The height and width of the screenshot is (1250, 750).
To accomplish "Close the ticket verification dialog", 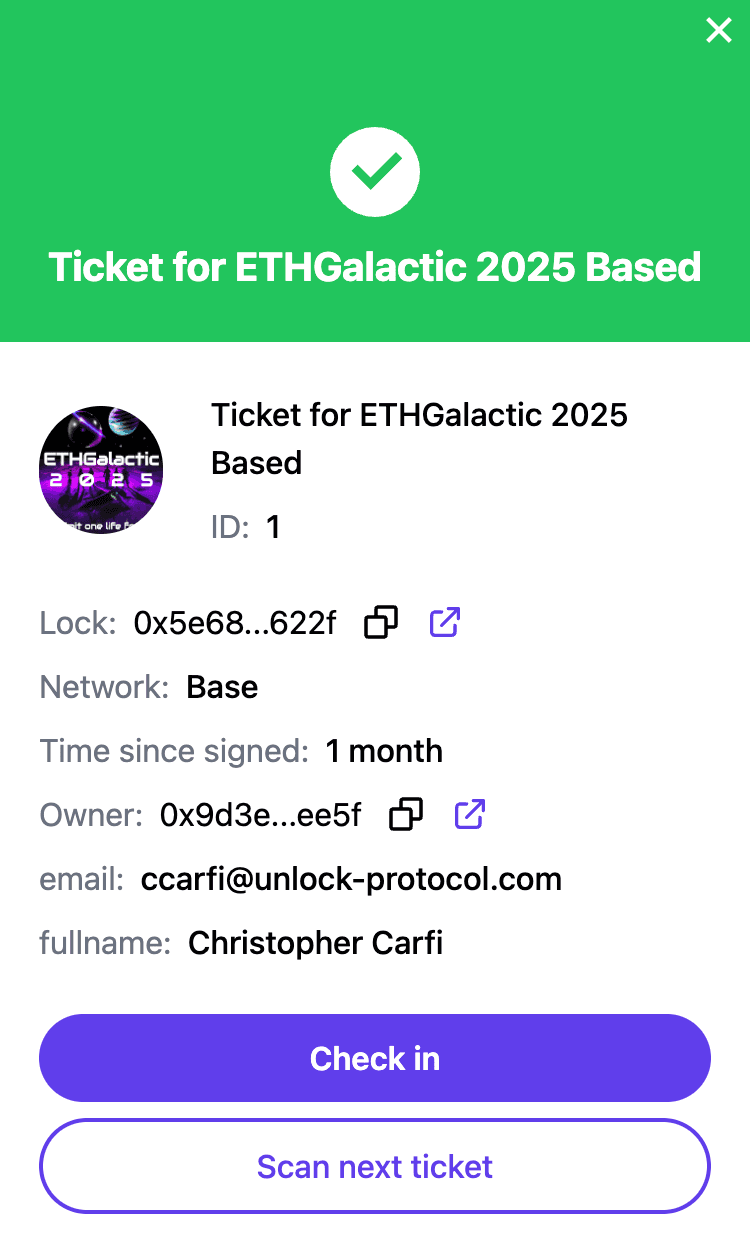I will (x=719, y=31).
